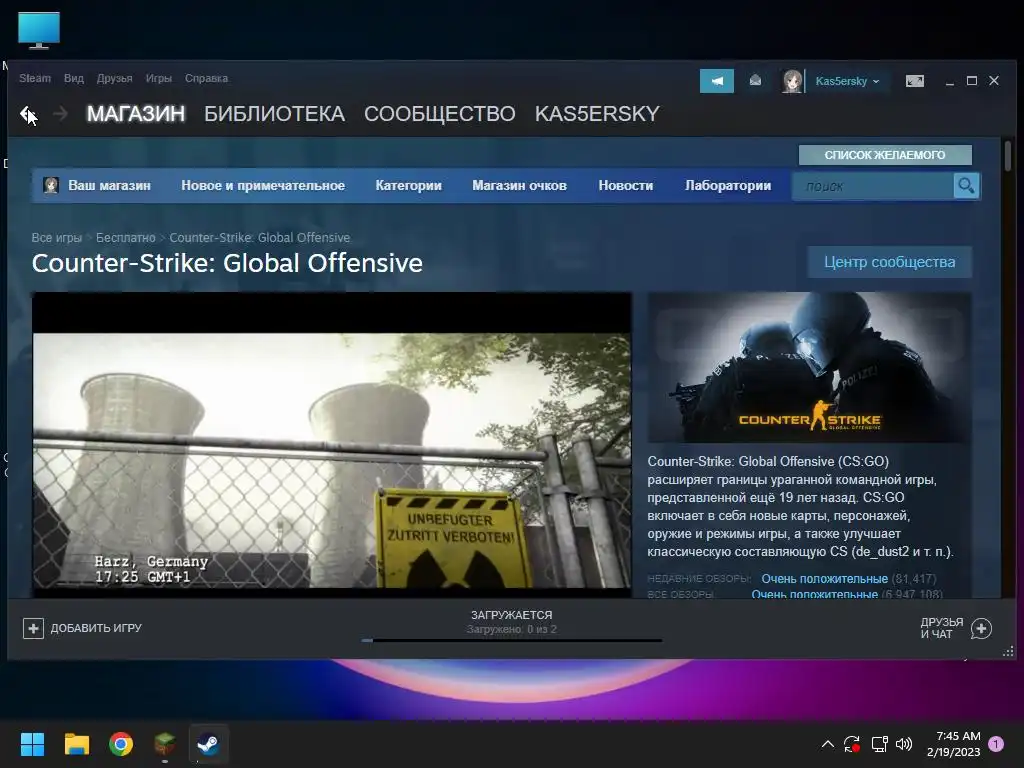Screen dimensions: 1024x768
Task: Open the Игры menu
Action: click(x=158, y=78)
